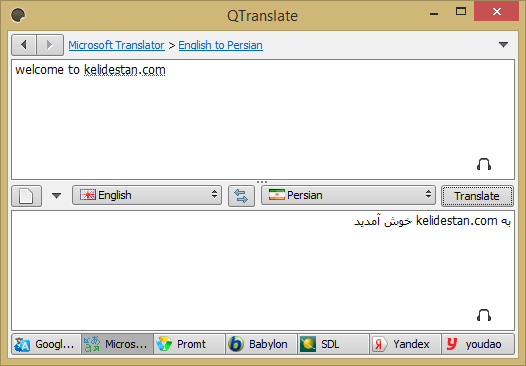Select the Microsoft translator tab
The height and width of the screenshot is (366, 526).
click(x=117, y=344)
